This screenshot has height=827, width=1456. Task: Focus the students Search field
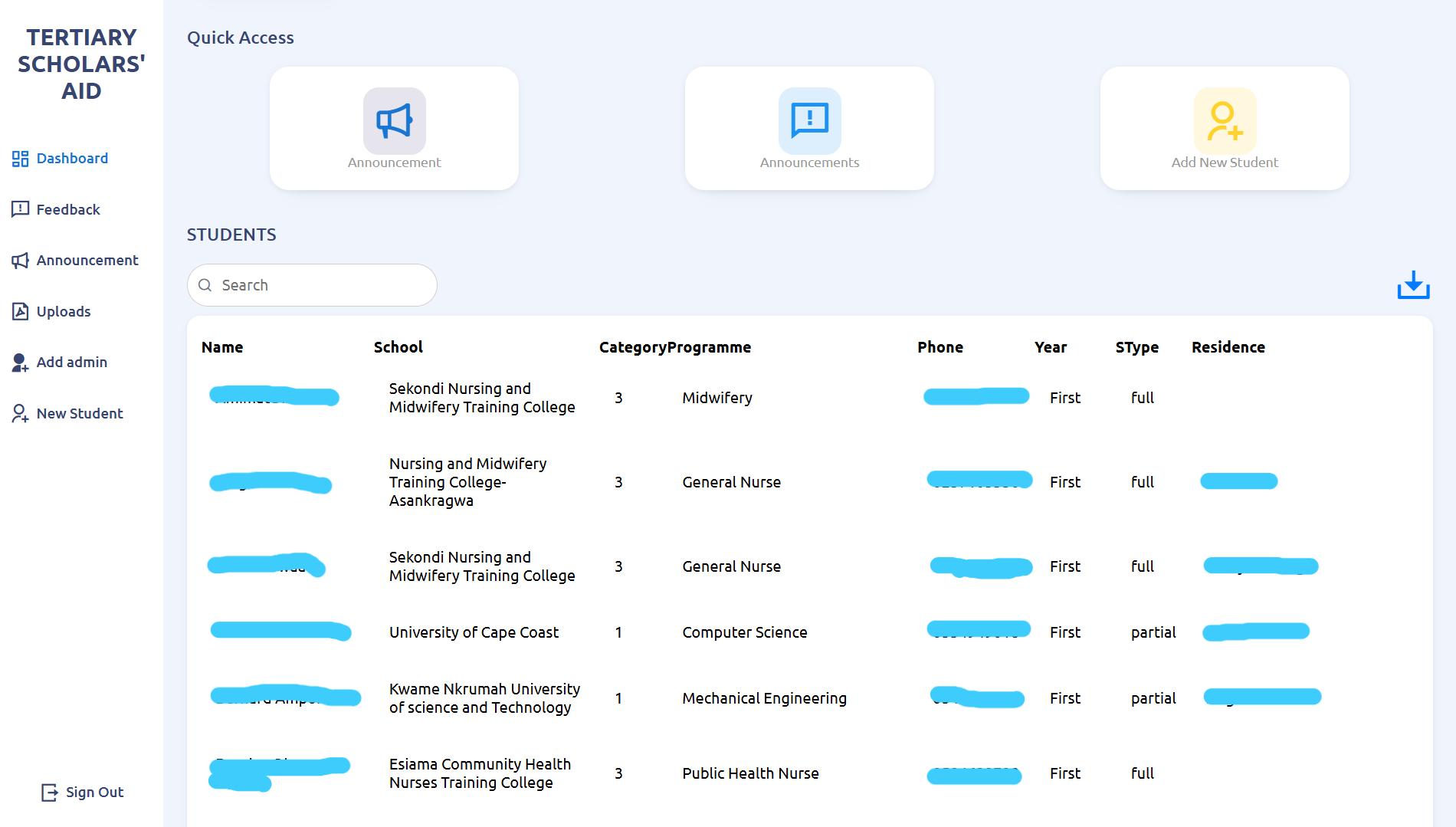click(x=312, y=285)
